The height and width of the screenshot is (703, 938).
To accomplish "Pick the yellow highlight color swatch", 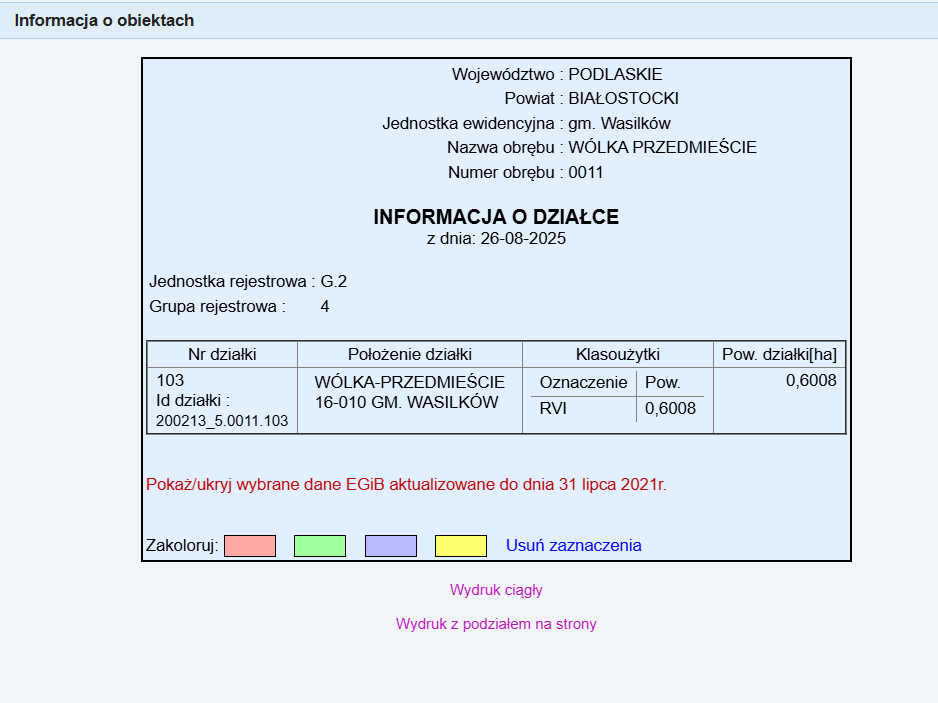I will (x=461, y=546).
